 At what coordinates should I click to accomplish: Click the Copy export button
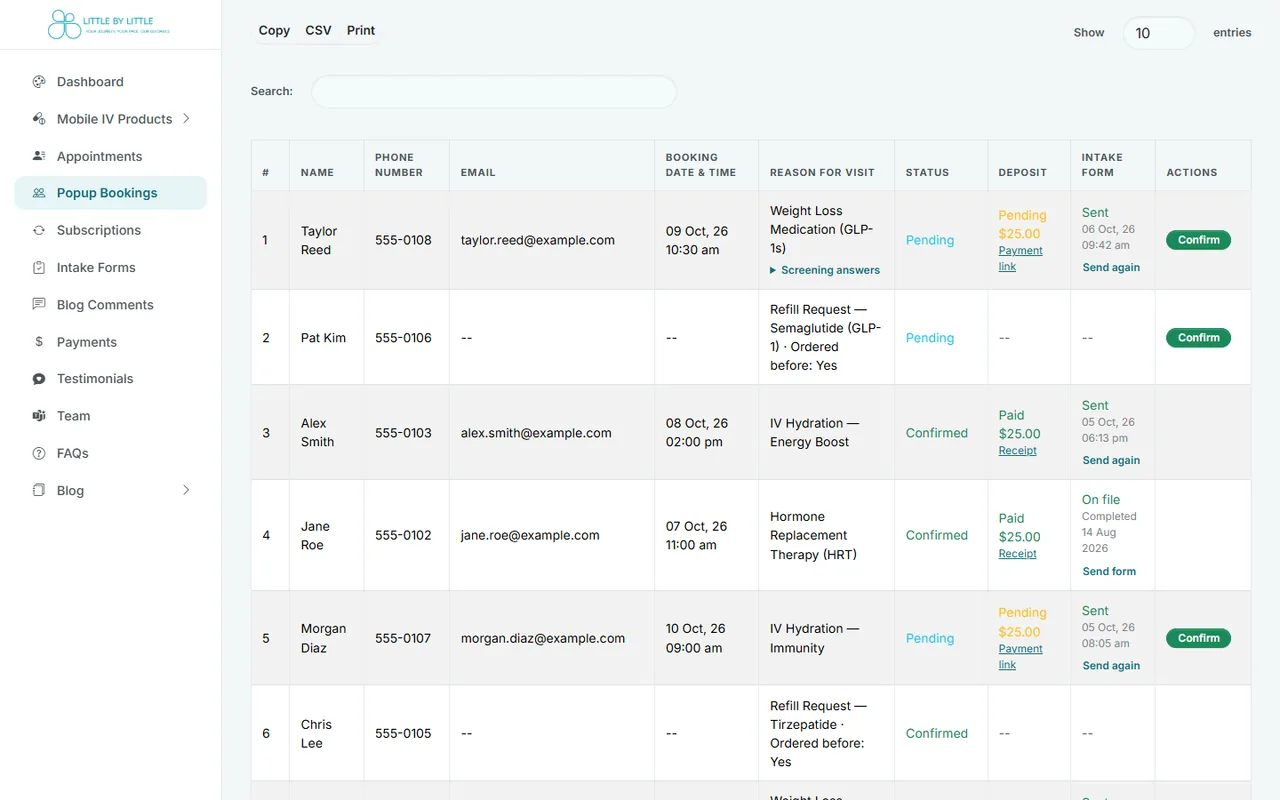click(274, 30)
